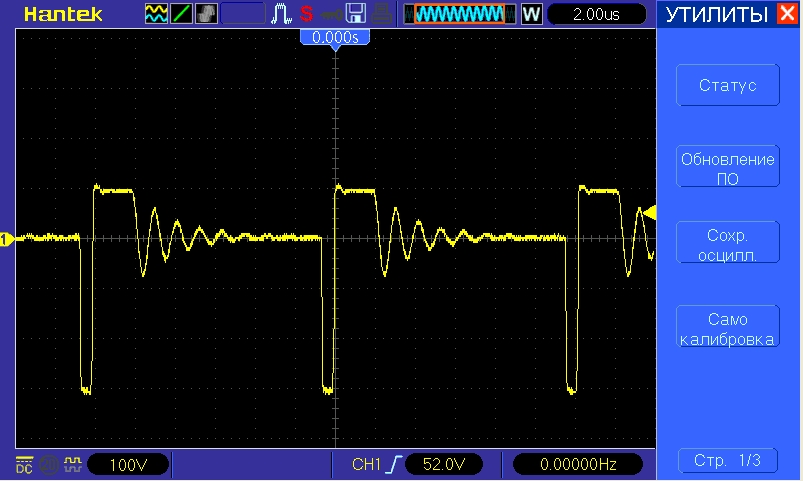Click the waveform memory position bar

460,14
